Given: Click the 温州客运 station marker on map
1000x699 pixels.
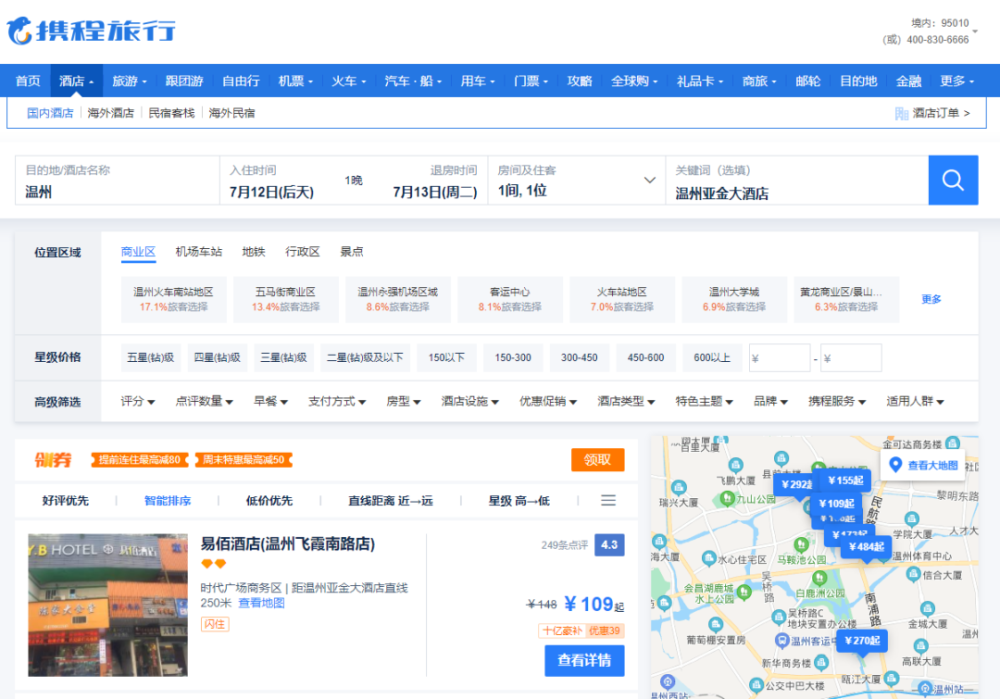Looking at the screenshot, I should pos(782,640).
